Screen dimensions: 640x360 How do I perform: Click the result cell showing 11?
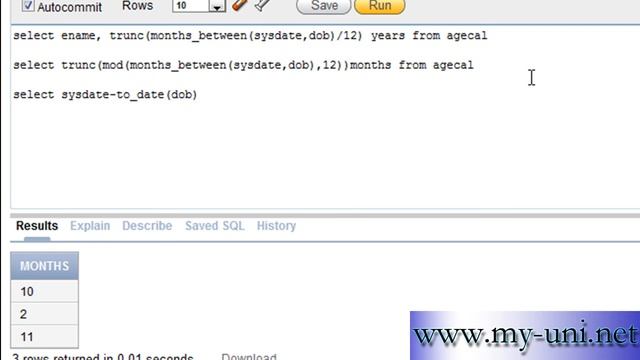click(x=44, y=337)
